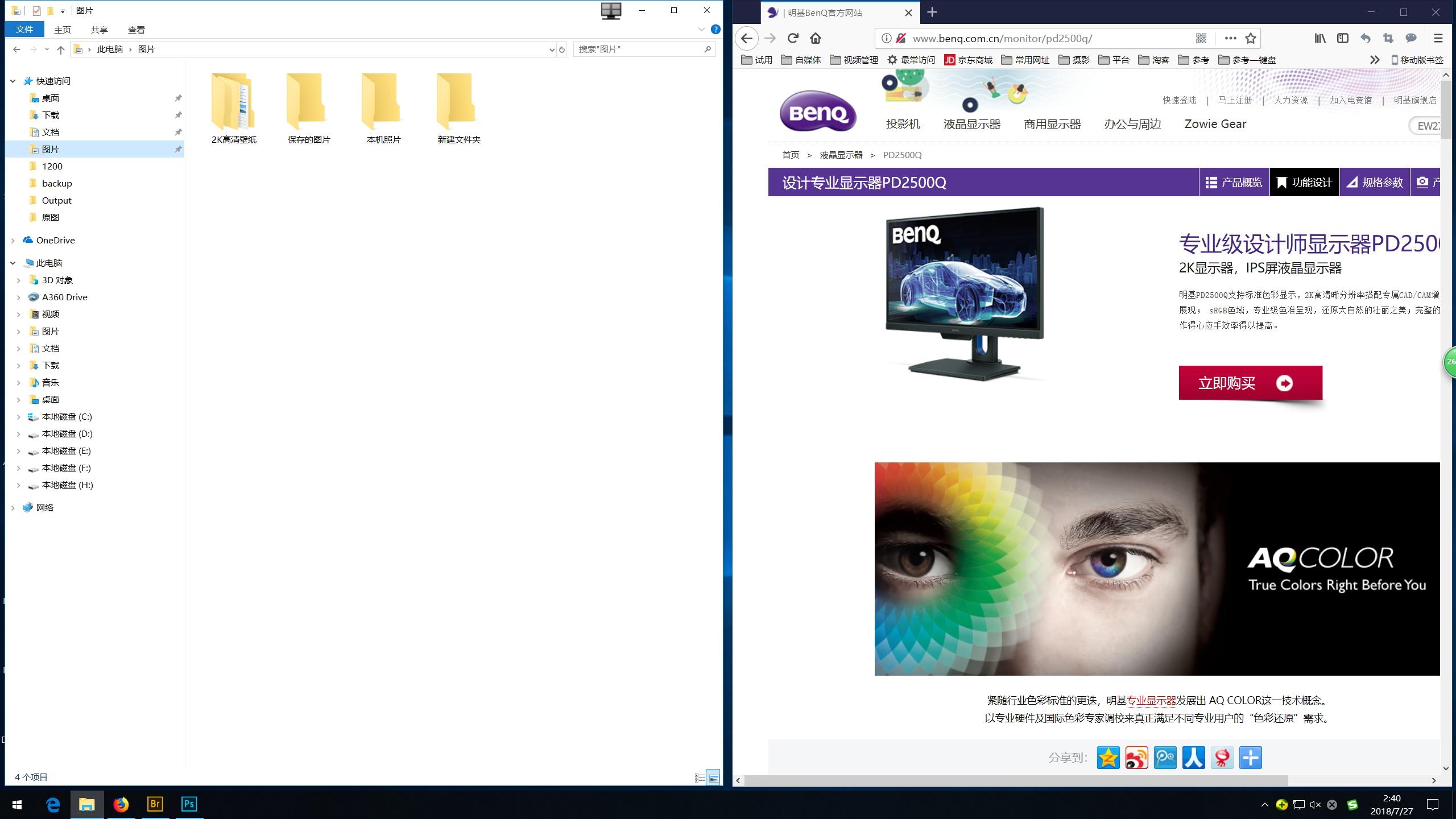Collapse This PC tree node
The height and width of the screenshot is (819, 1456).
[13, 263]
